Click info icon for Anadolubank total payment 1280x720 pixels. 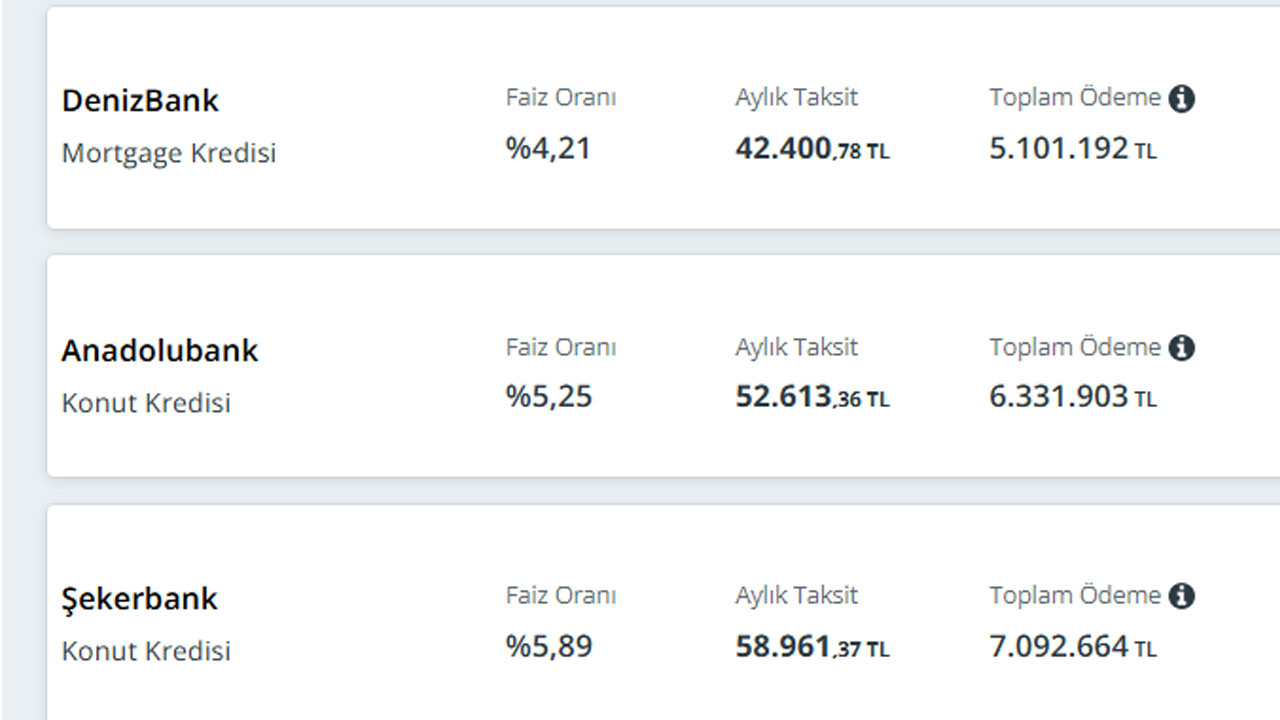[x=1181, y=347]
